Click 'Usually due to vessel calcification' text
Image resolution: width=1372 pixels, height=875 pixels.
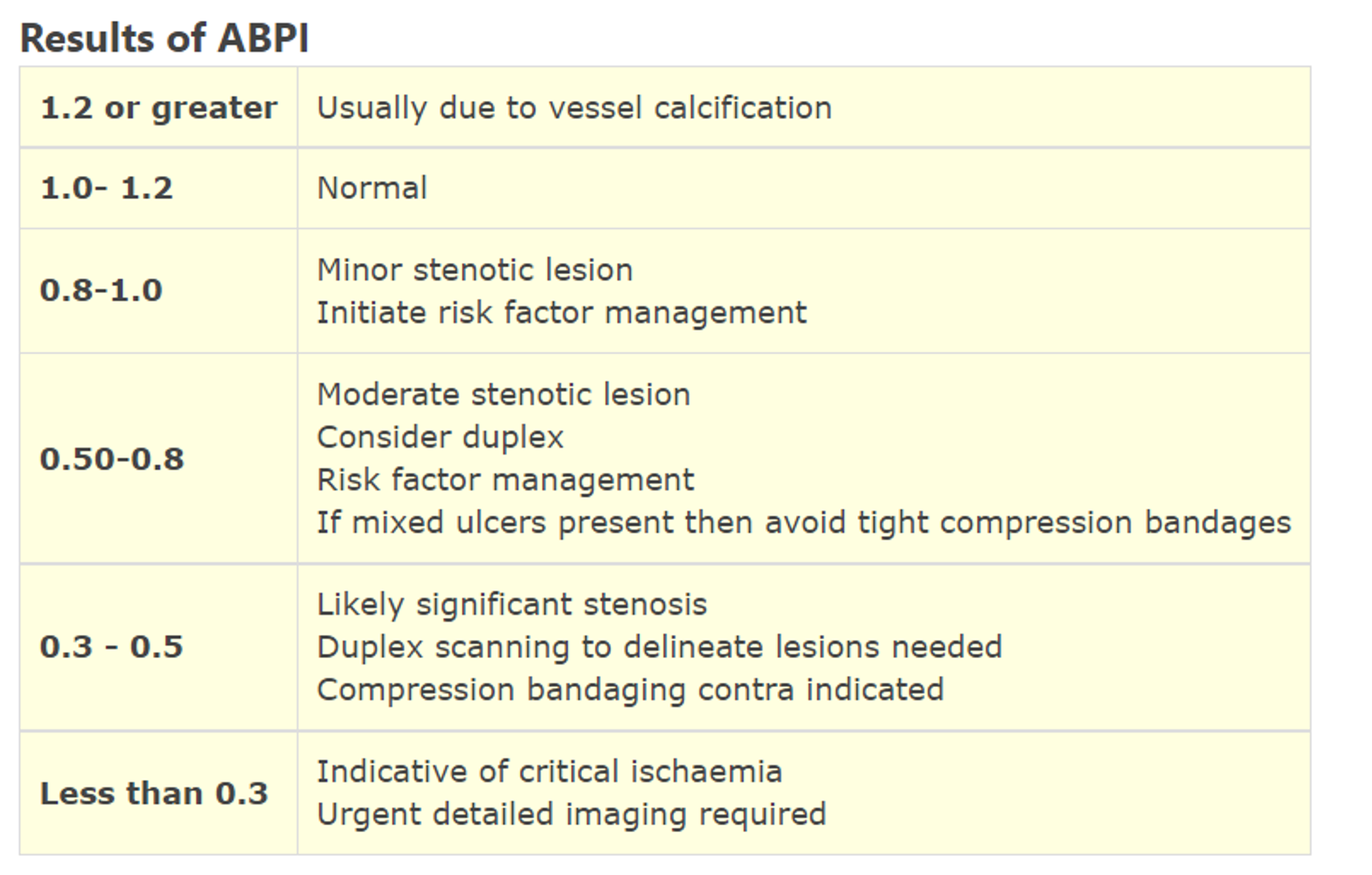(x=574, y=108)
